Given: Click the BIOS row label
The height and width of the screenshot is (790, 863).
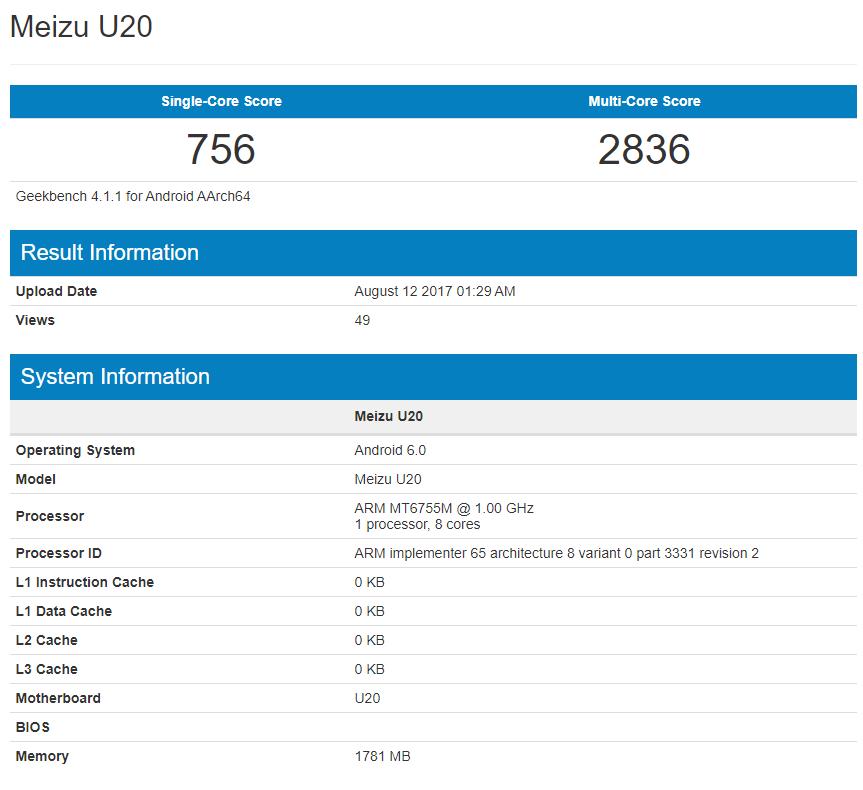Looking at the screenshot, I should click(x=33, y=727).
